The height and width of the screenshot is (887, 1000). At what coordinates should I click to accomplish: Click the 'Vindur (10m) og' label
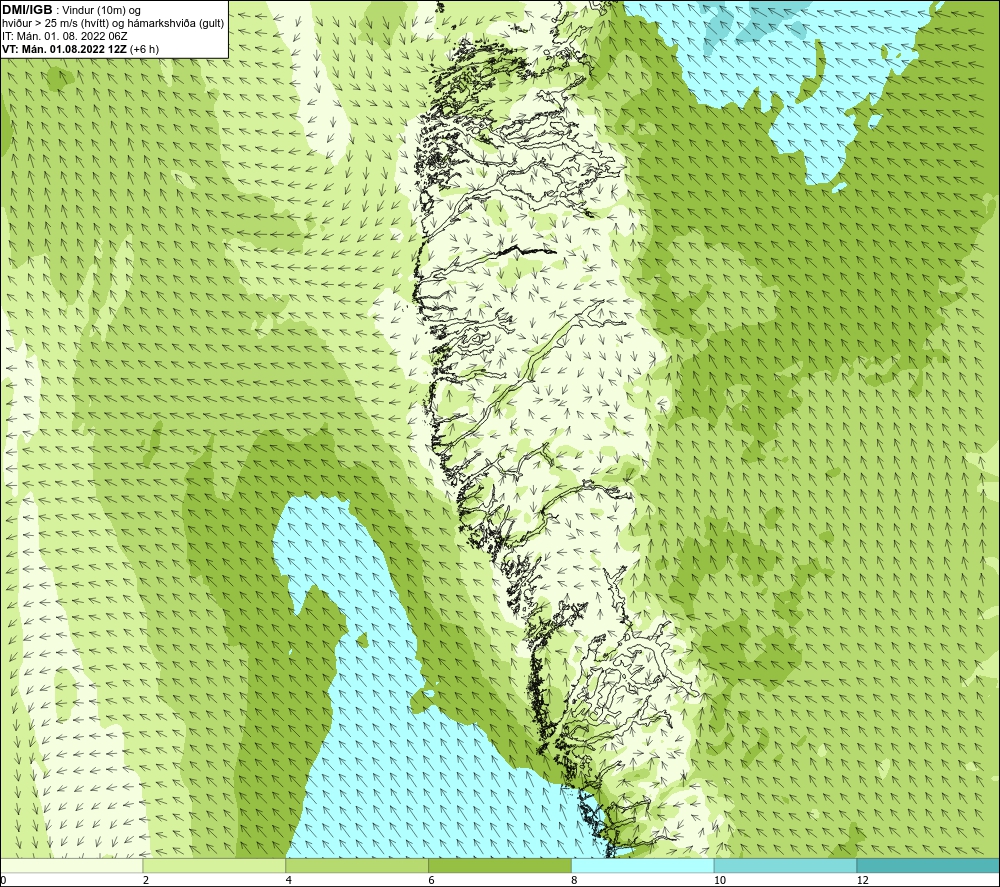point(102,10)
